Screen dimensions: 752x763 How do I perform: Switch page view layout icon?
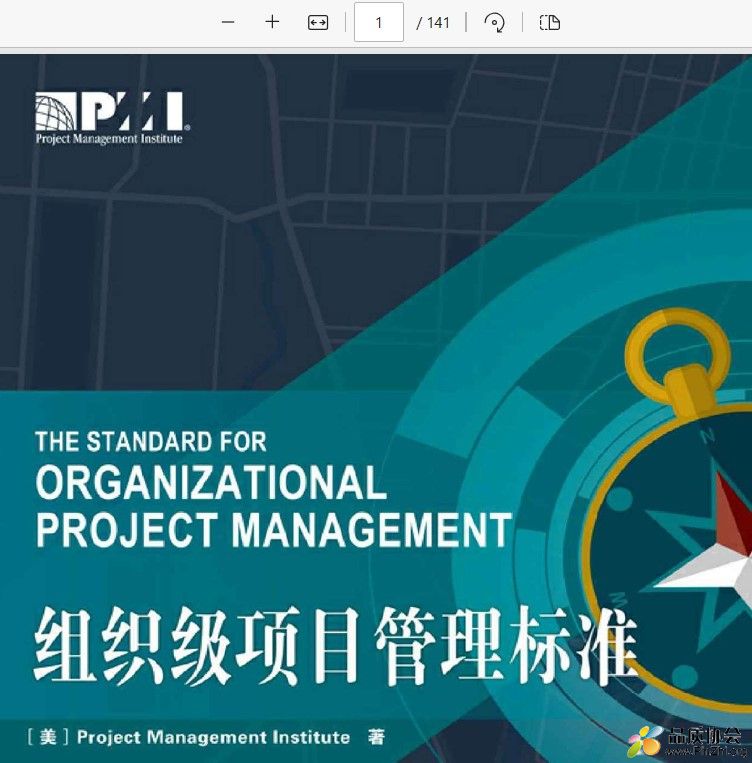(x=550, y=22)
